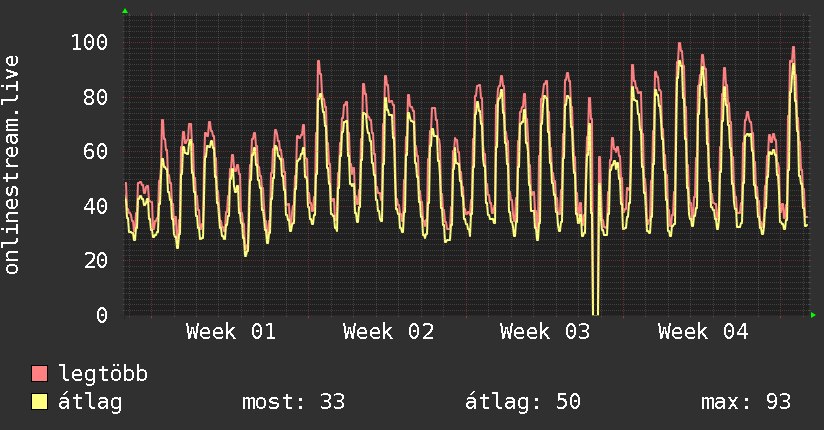This screenshot has height=430, width=824.
Task: Click the 80 y-axis tick label
Action: point(96,97)
